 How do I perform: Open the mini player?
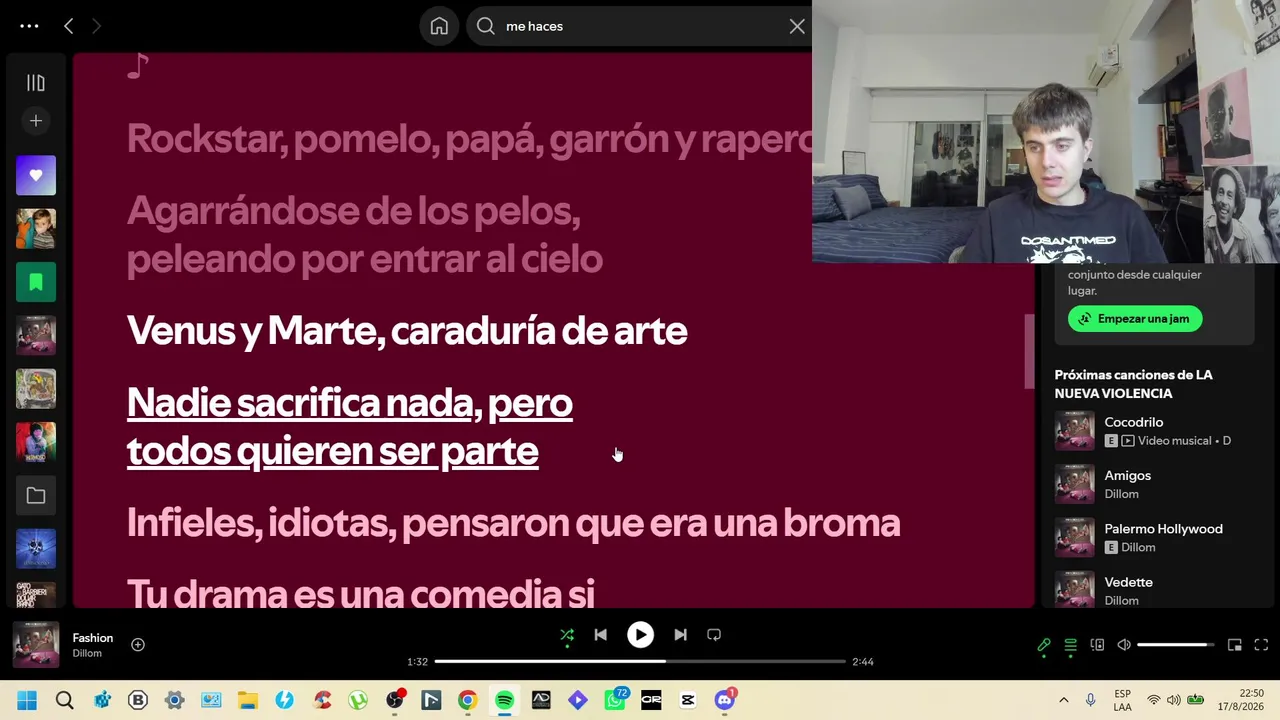pos(1235,645)
